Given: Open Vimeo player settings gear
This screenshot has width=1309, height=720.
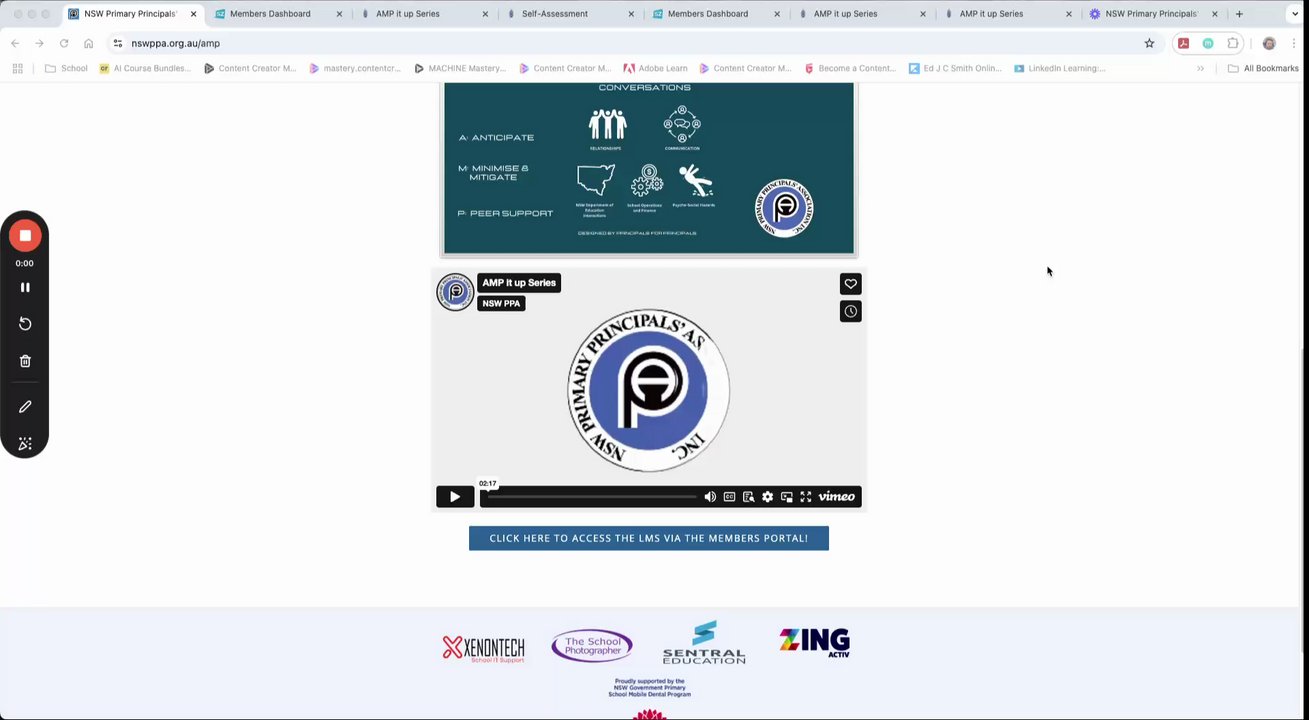Looking at the screenshot, I should 767,497.
